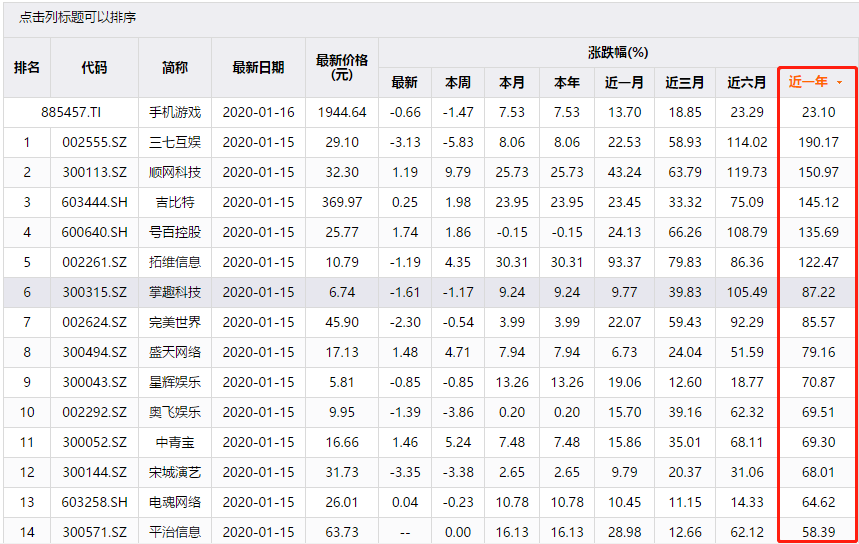The height and width of the screenshot is (544, 859).
Task: Click the sort arrow next to 近一年
Action: (x=839, y=83)
